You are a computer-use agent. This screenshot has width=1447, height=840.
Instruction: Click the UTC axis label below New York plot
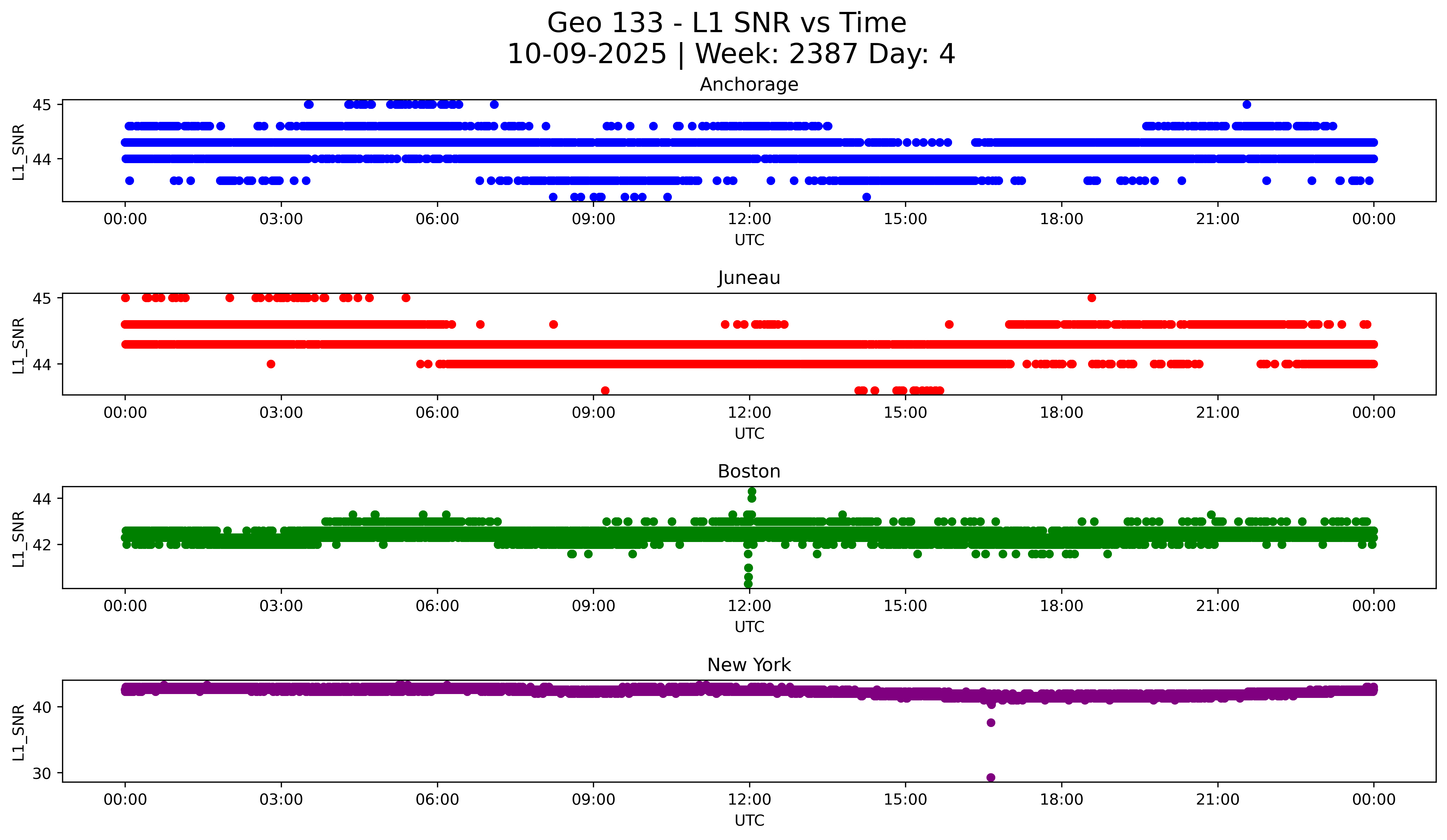(x=749, y=821)
